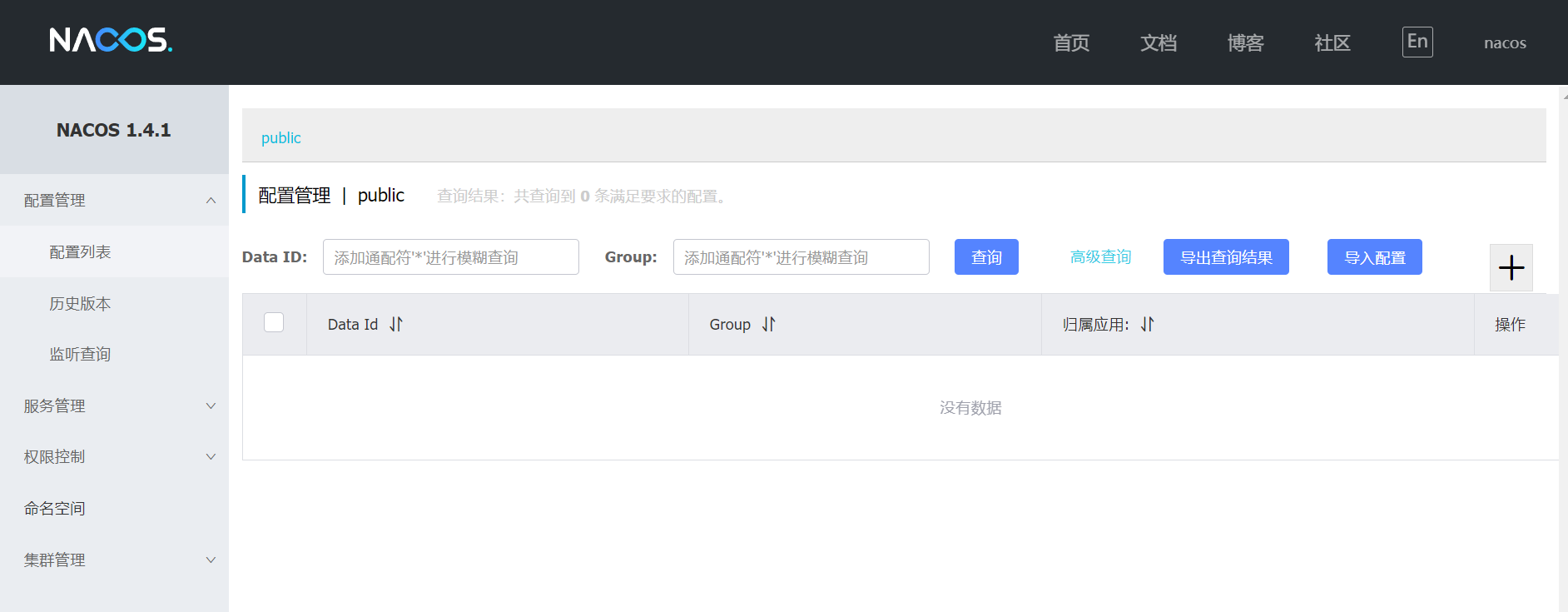Click the 导入配置 button

pos(1375,256)
